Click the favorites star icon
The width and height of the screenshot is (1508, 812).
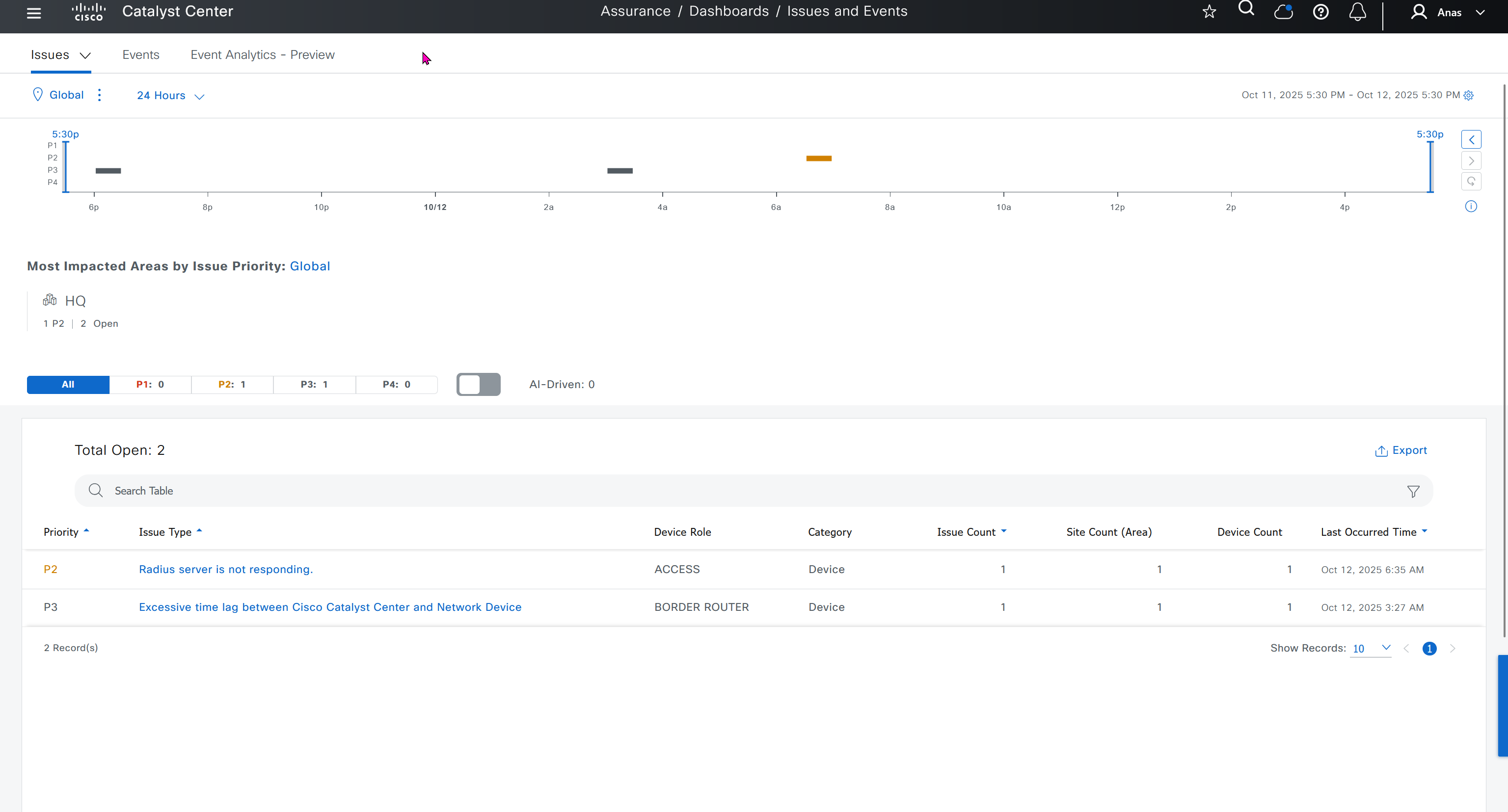(1209, 12)
